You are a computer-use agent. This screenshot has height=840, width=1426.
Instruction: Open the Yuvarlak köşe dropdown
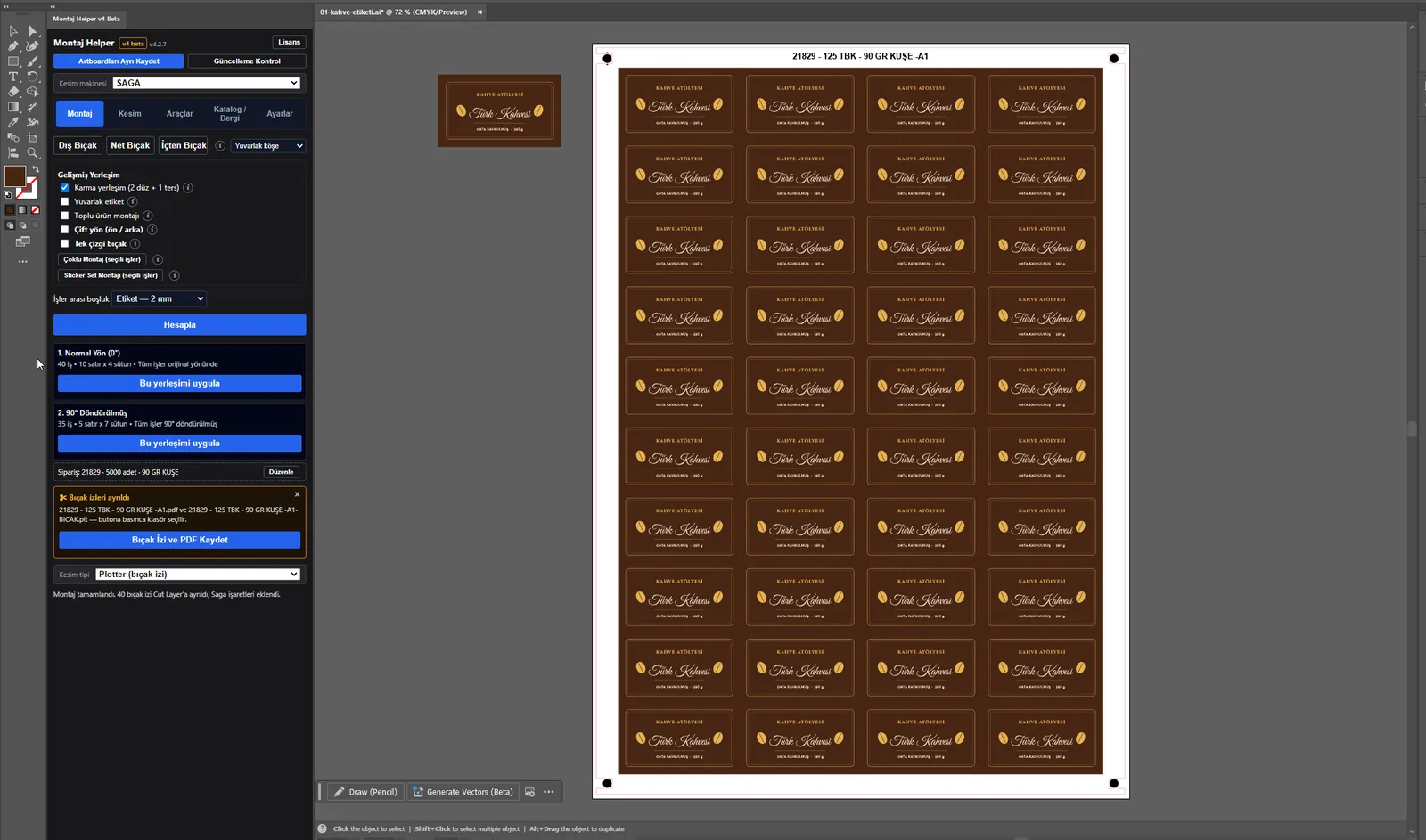coord(268,145)
